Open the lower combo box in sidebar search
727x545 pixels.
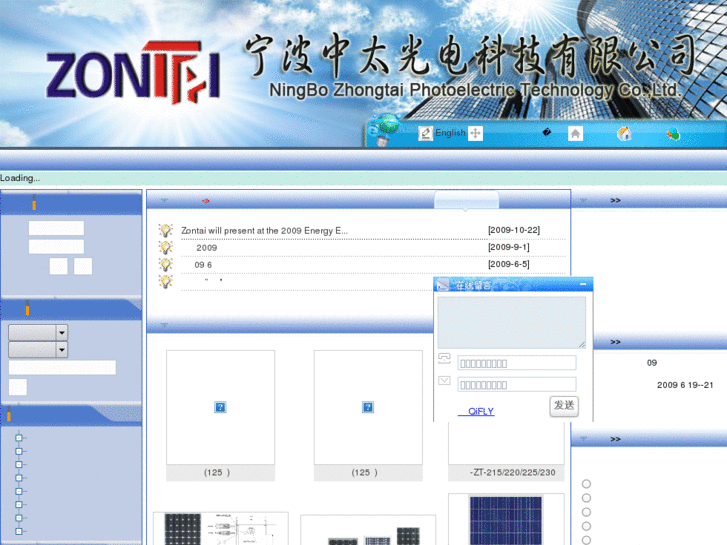[38, 350]
